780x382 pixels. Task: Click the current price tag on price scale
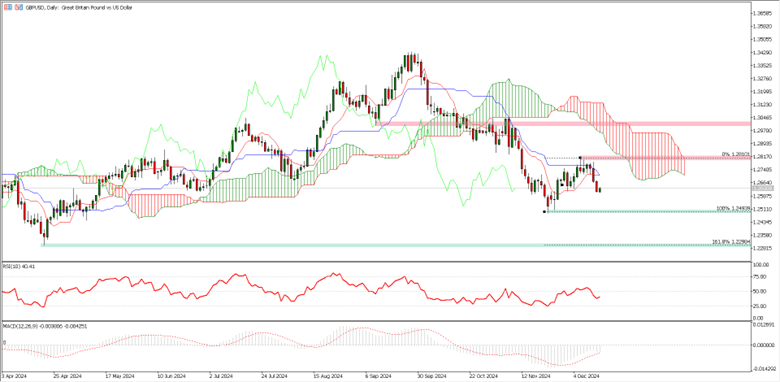tap(763, 189)
